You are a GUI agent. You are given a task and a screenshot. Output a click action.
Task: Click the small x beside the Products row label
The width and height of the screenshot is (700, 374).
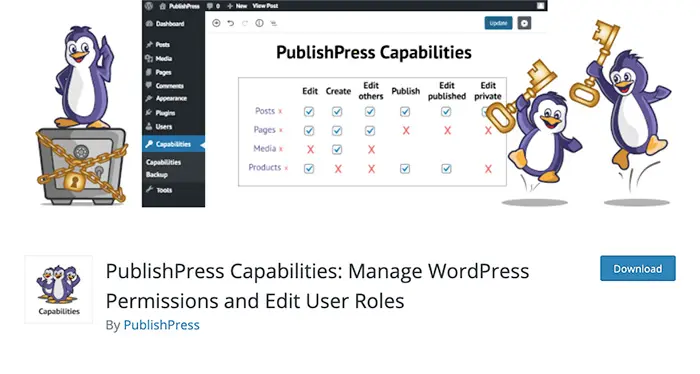click(x=286, y=168)
